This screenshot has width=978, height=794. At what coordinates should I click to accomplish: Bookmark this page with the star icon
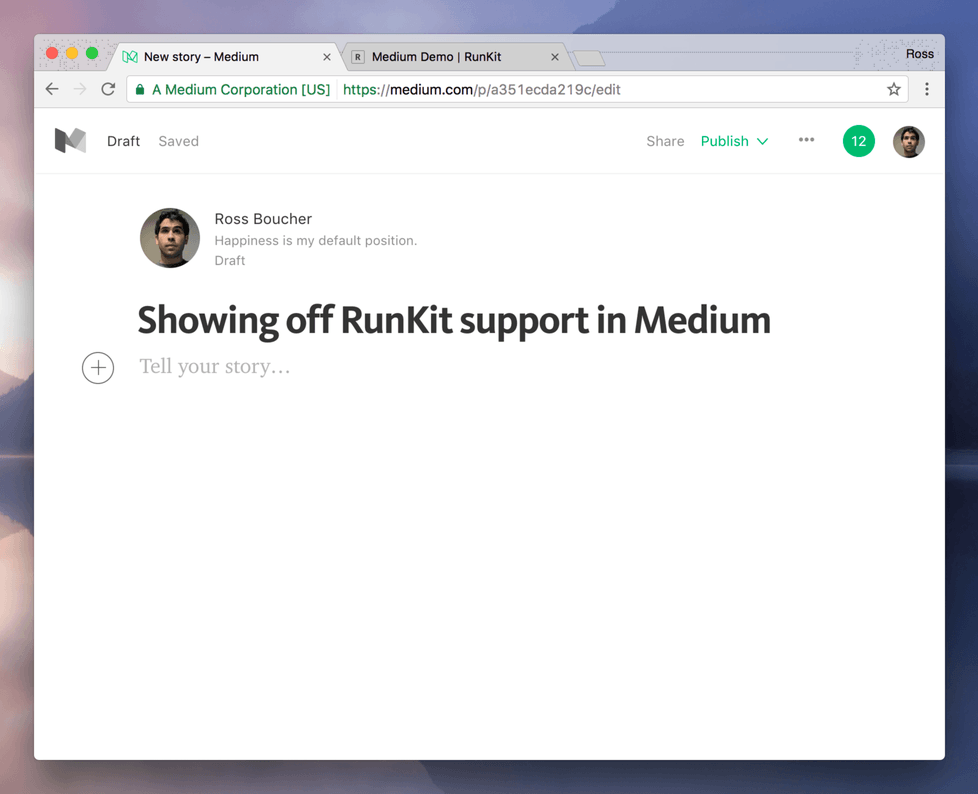pyautogui.click(x=894, y=89)
